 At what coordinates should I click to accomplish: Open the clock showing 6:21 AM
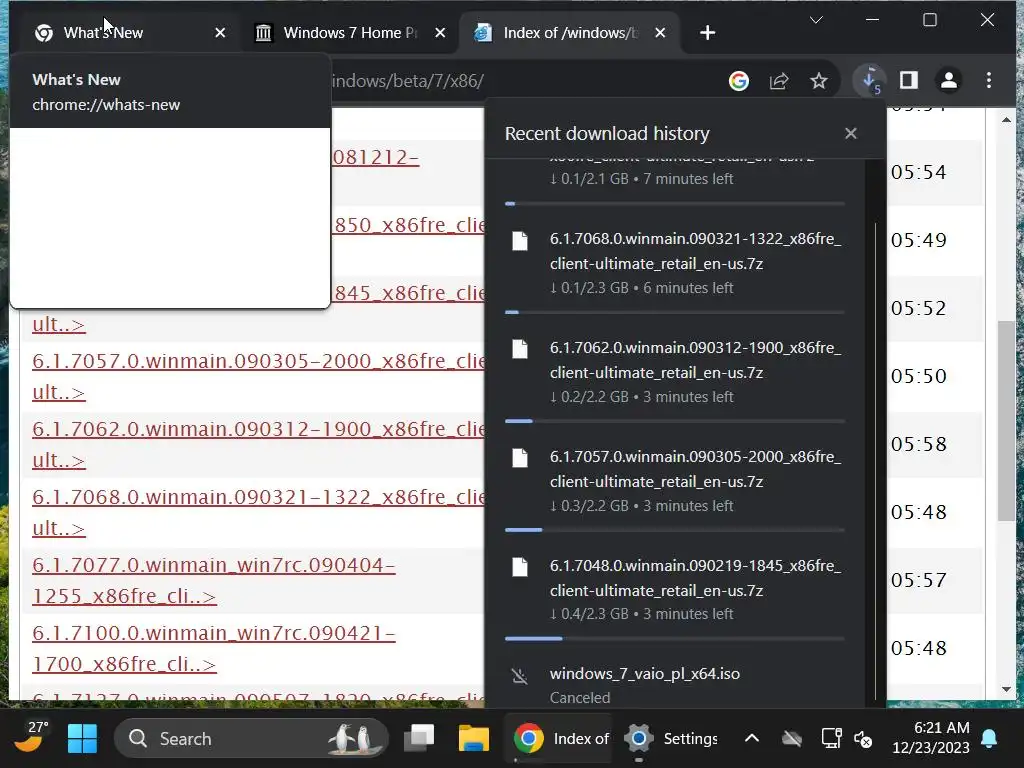[931, 737]
